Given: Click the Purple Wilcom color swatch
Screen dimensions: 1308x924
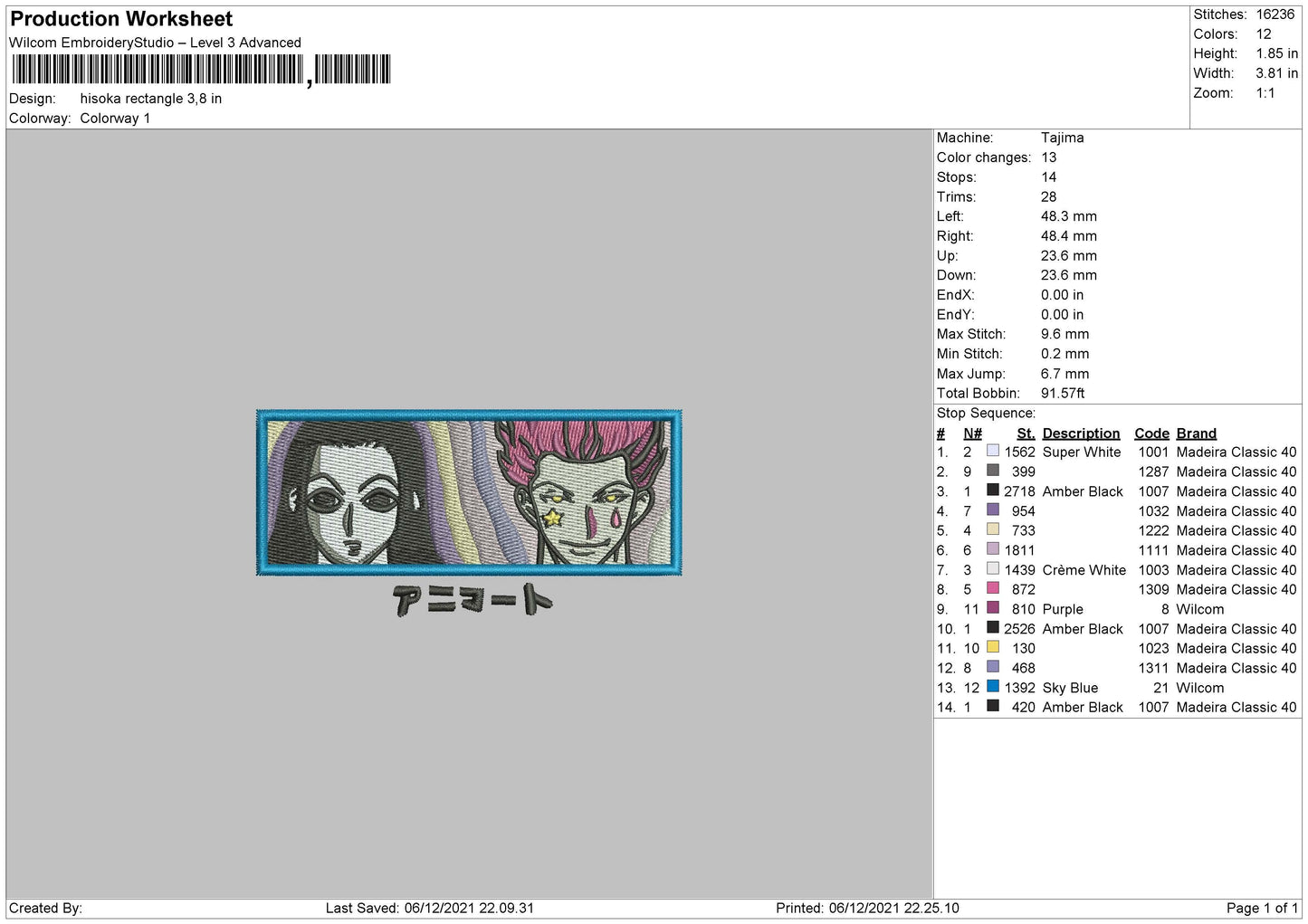Looking at the screenshot, I should point(993,608).
